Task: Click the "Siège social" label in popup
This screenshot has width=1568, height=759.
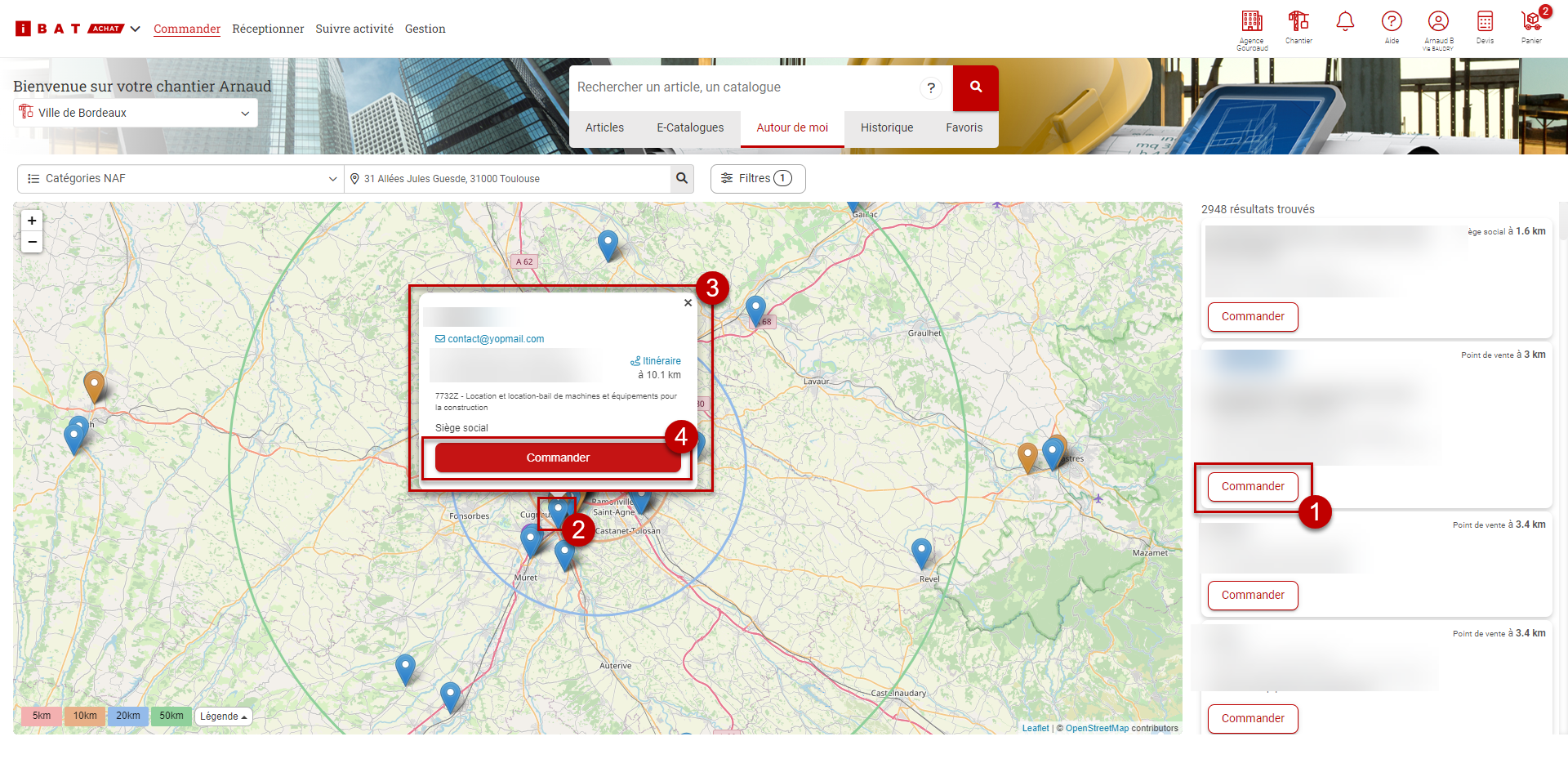Action: 461,428
